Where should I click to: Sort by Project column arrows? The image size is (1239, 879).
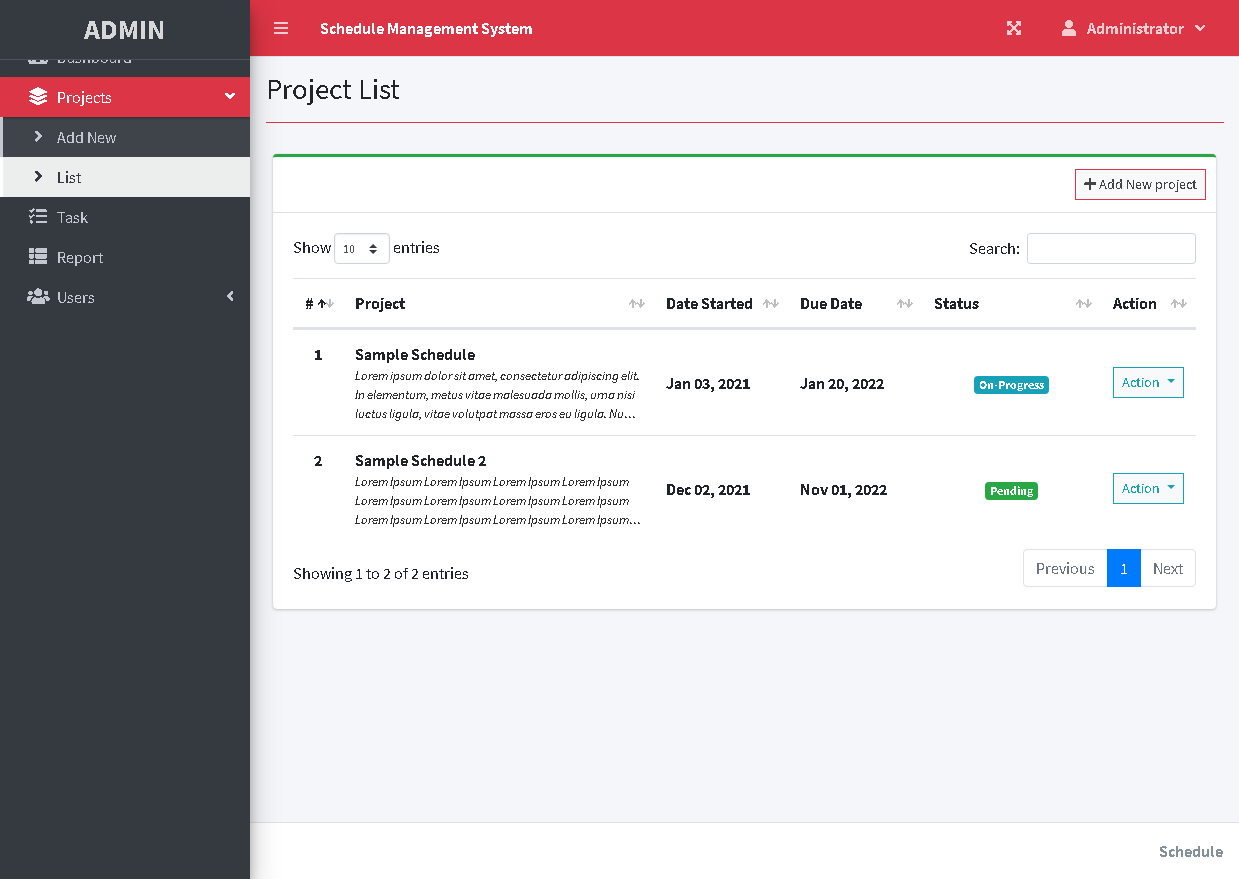point(636,304)
